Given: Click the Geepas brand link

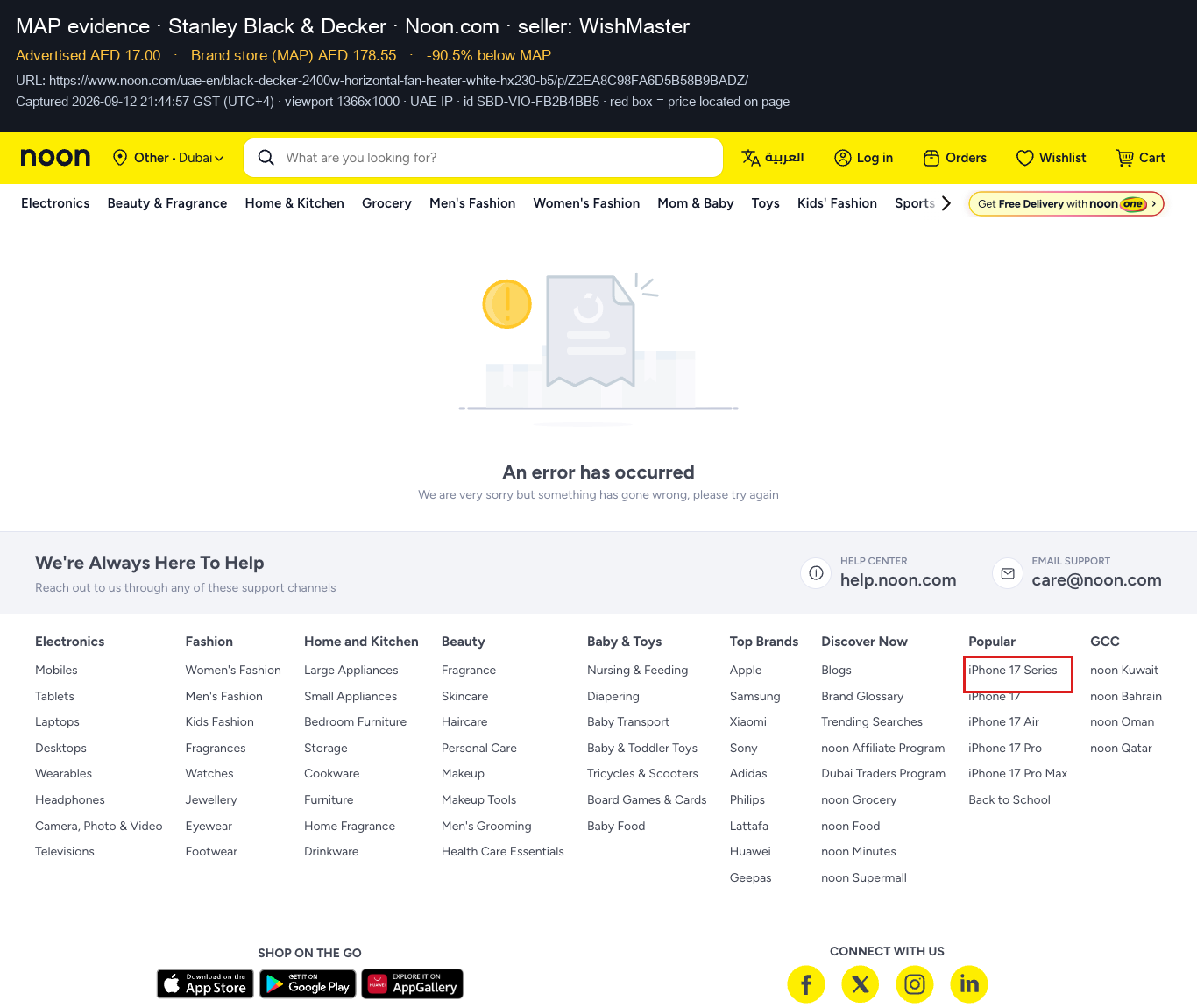Looking at the screenshot, I should (x=751, y=878).
